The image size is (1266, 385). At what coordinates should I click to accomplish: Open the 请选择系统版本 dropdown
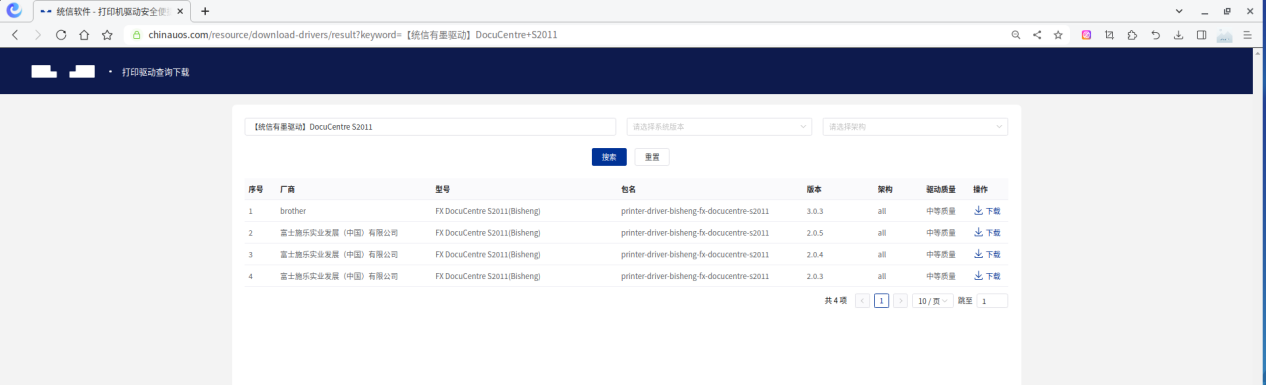click(719, 127)
